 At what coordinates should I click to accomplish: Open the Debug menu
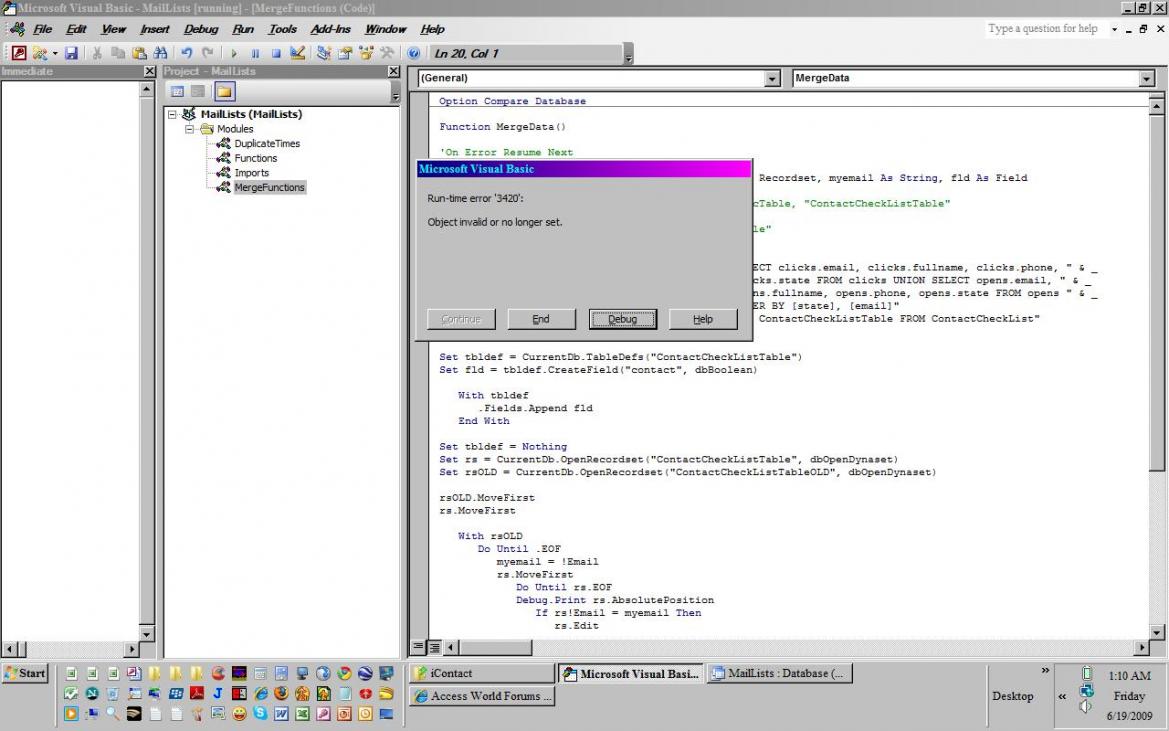point(201,29)
